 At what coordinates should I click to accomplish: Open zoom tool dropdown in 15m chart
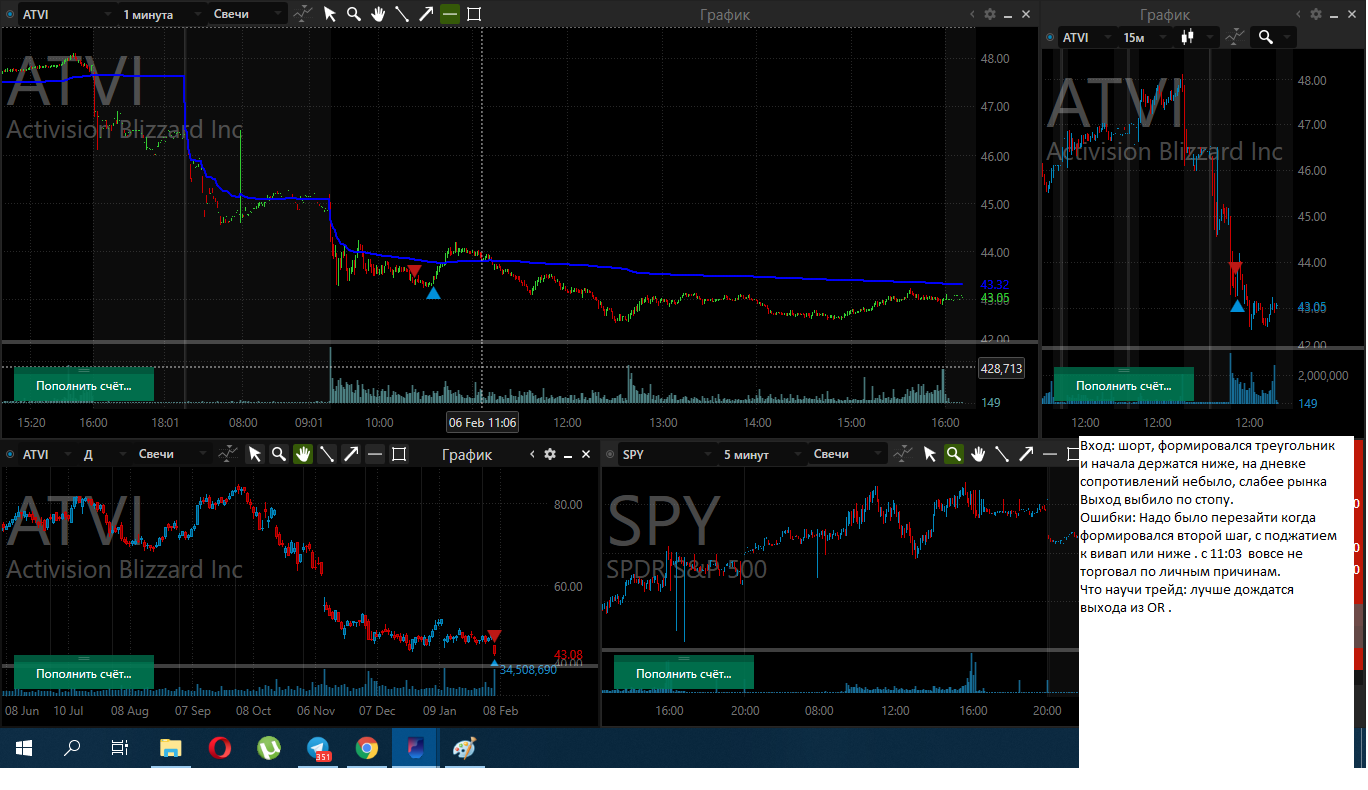1274,37
